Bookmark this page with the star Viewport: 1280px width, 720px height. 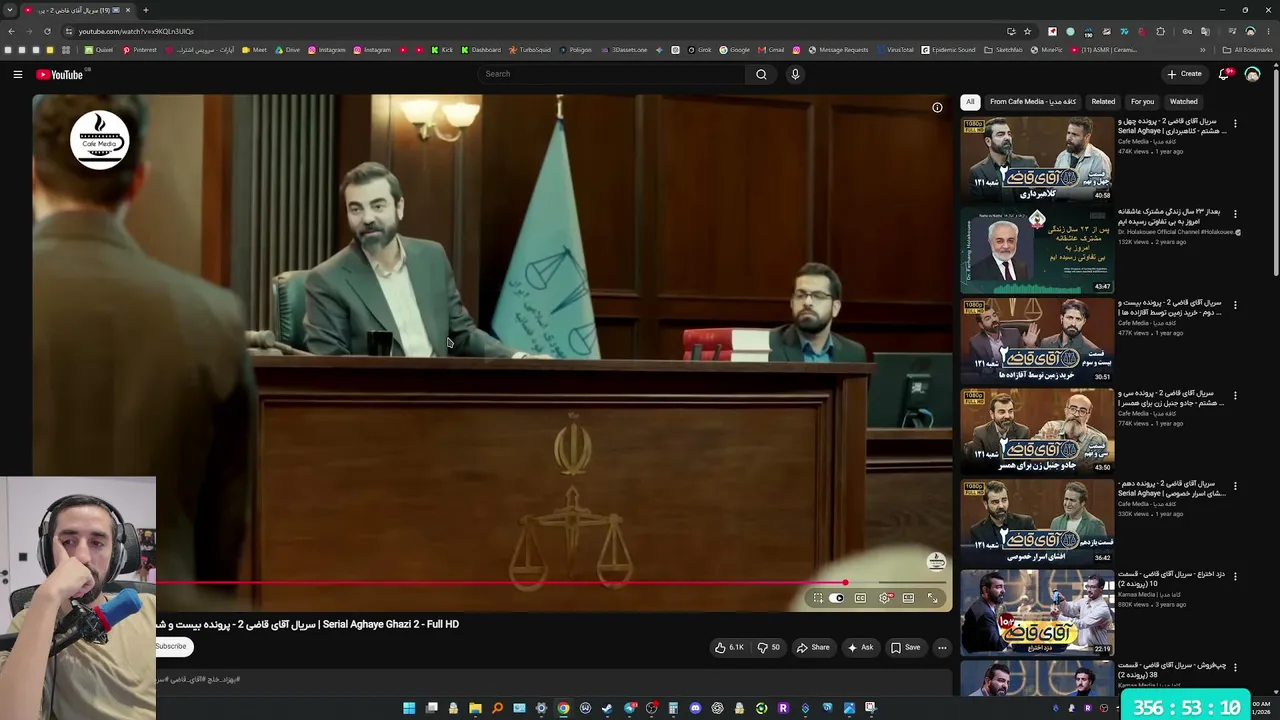(x=1027, y=31)
